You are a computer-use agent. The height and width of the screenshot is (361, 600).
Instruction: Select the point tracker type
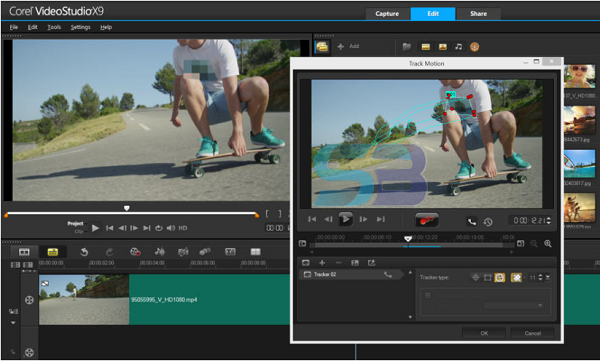(x=475, y=277)
